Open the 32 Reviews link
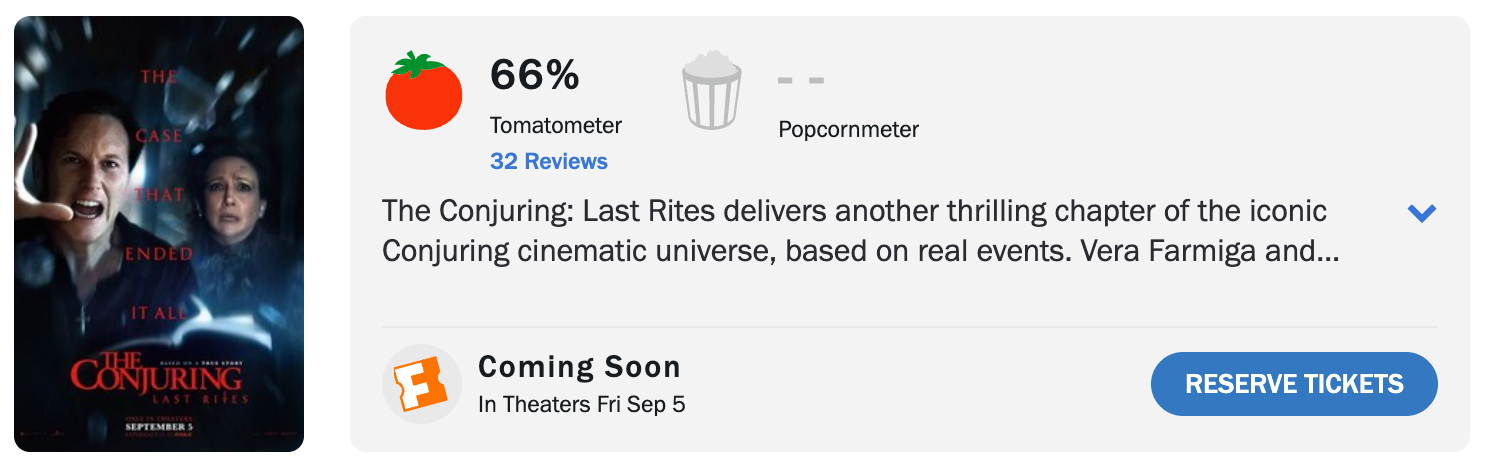 [x=548, y=161]
